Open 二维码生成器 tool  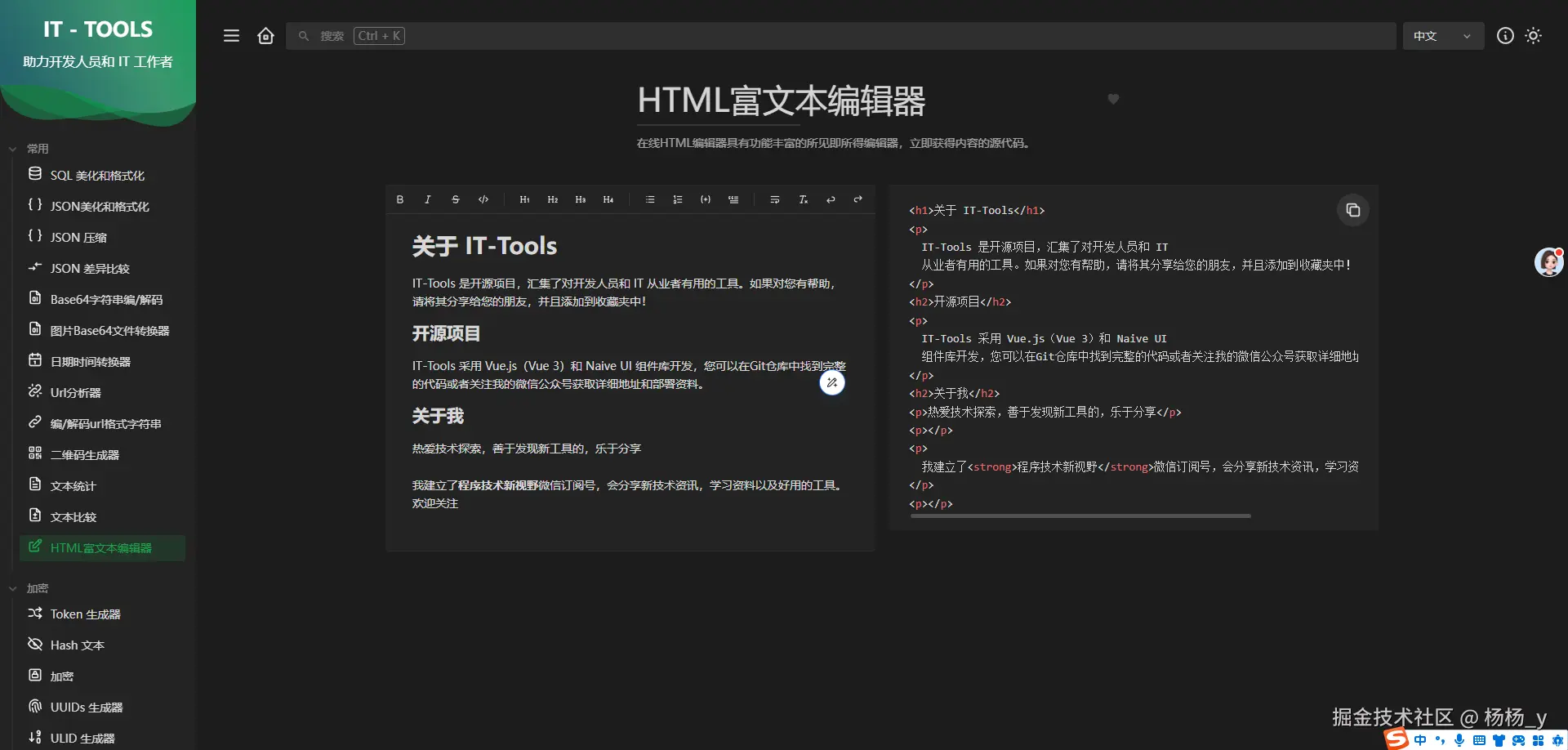point(102,454)
